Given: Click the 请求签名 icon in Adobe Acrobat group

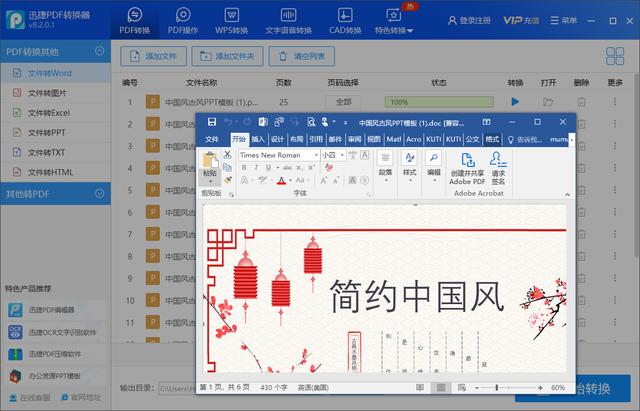Looking at the screenshot, I should (498, 159).
